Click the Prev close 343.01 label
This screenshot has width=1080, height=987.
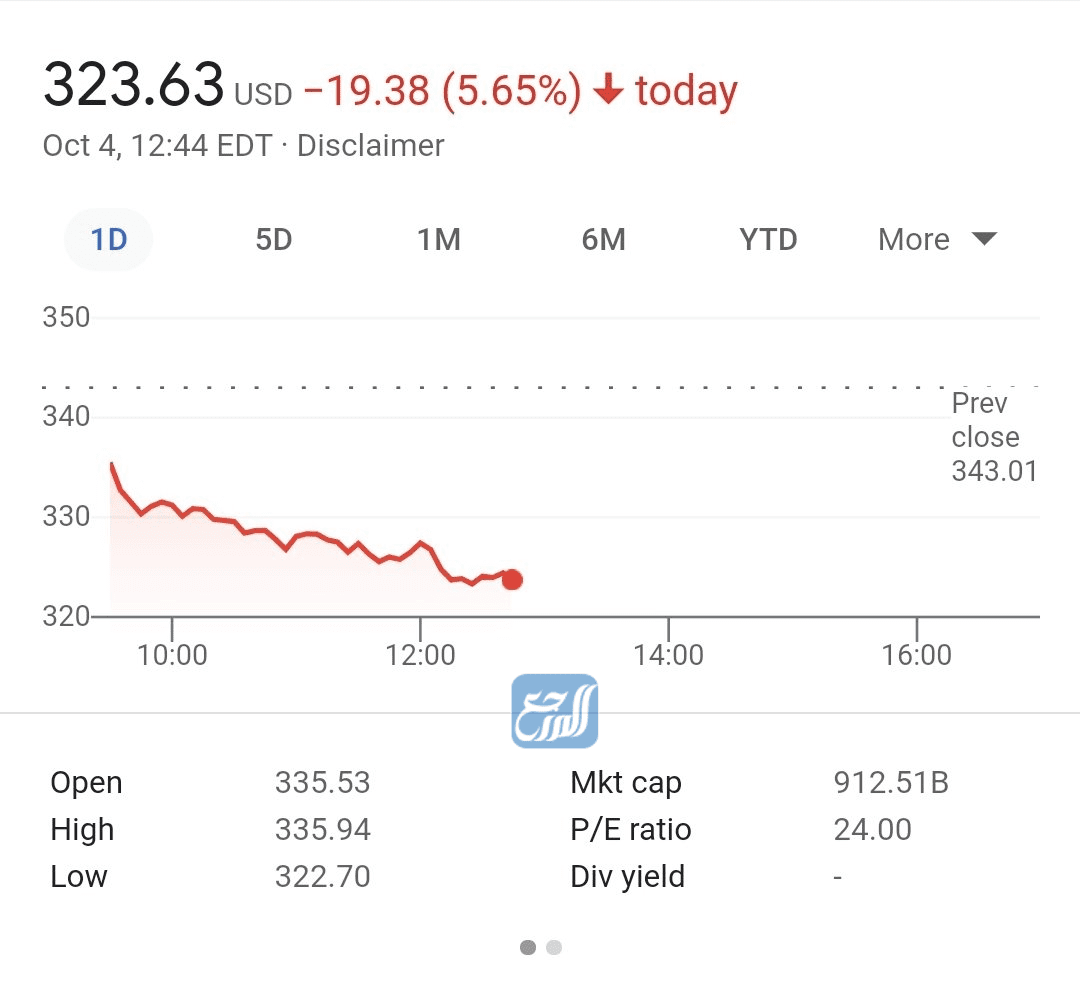[994, 437]
